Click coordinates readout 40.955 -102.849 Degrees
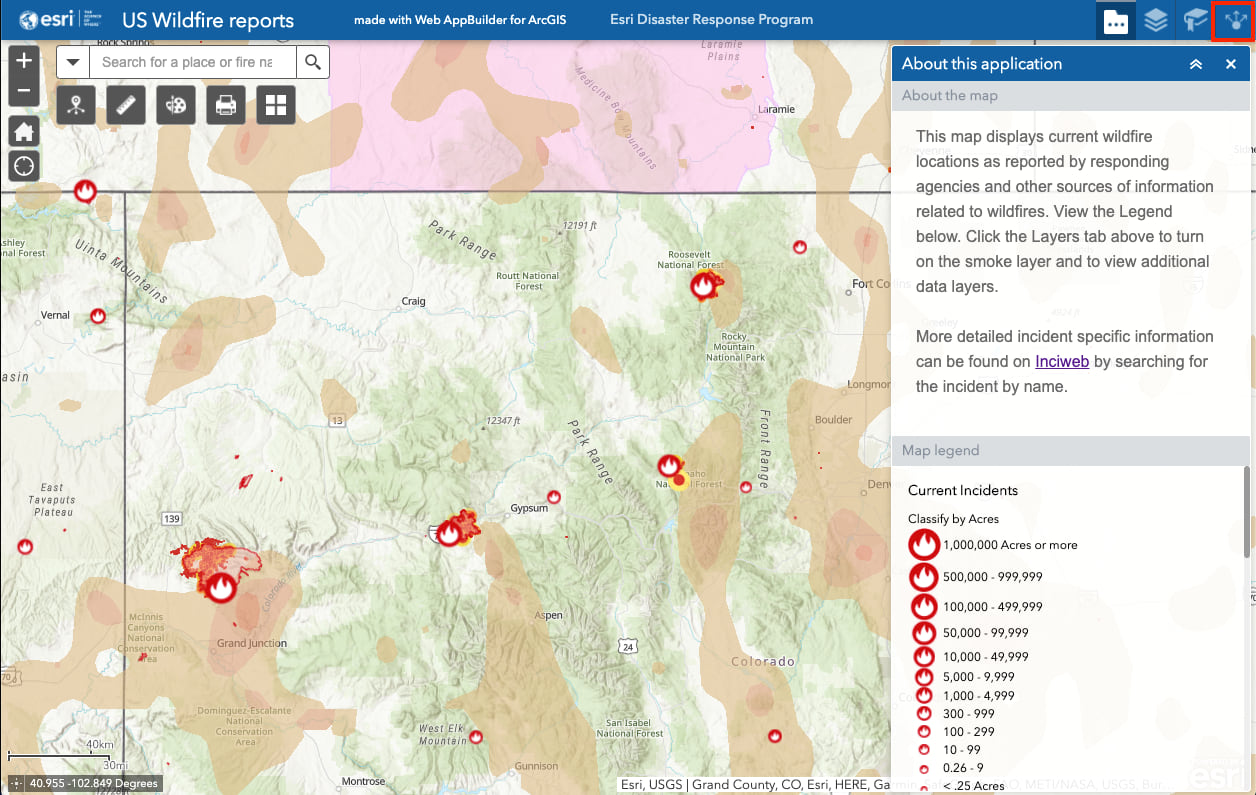The width and height of the screenshot is (1256, 795). pyautogui.click(x=94, y=784)
